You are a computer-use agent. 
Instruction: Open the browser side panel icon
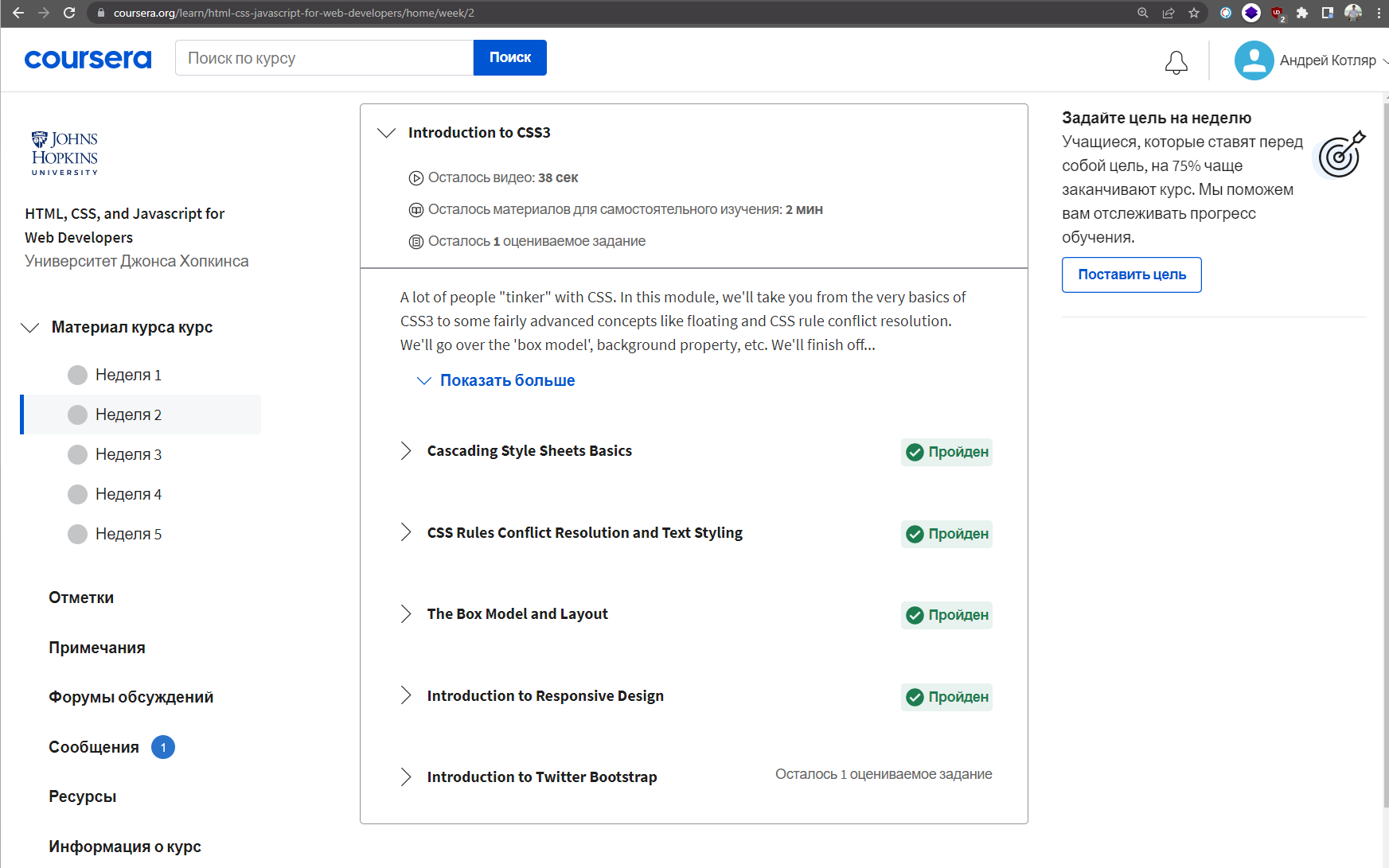coord(1328,13)
